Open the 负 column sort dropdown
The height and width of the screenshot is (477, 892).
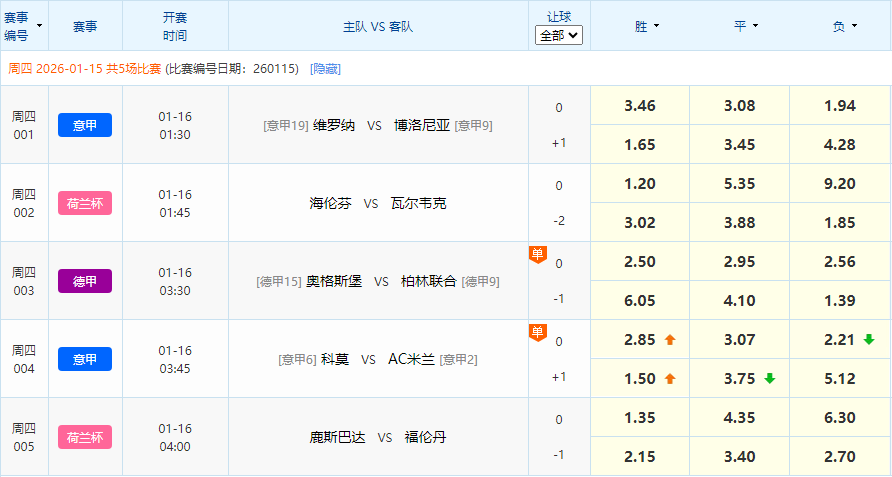click(854, 26)
